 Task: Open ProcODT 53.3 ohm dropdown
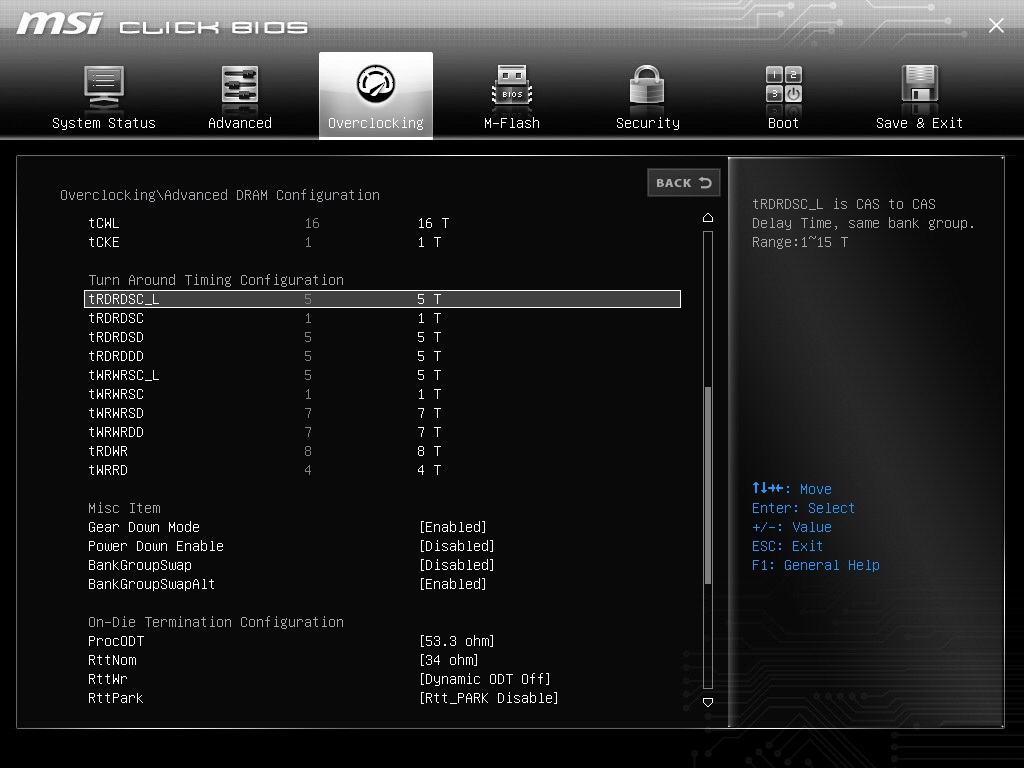coord(456,641)
